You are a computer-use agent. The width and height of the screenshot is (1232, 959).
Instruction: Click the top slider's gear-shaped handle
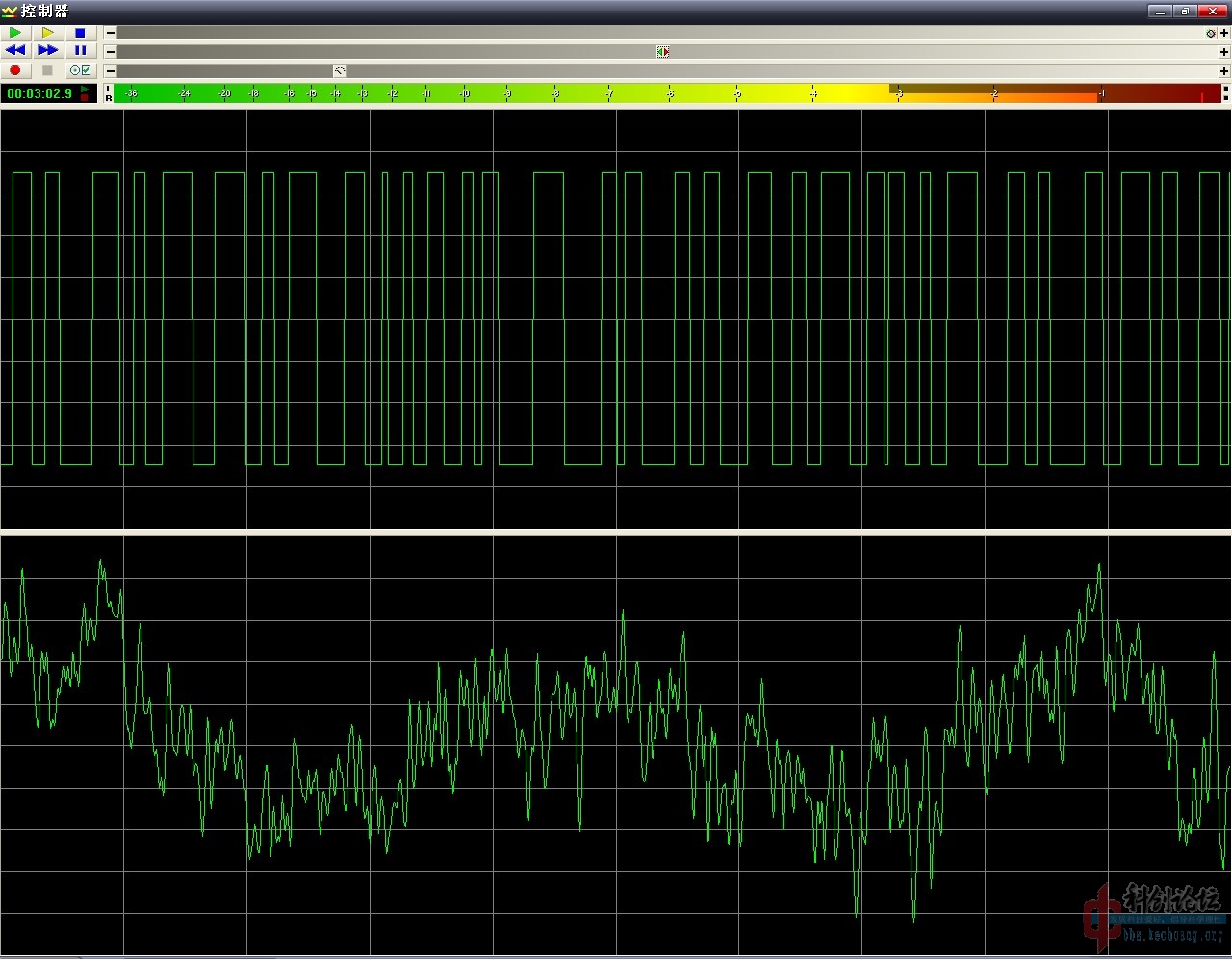pyautogui.click(x=1211, y=33)
